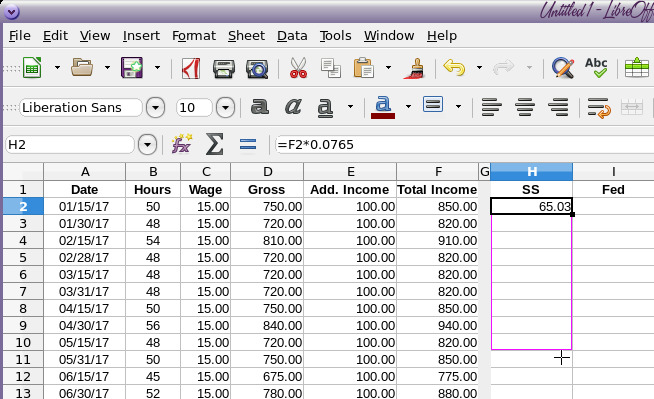Align cell content right
Viewport: 654px width, 399px height.
[x=558, y=108]
